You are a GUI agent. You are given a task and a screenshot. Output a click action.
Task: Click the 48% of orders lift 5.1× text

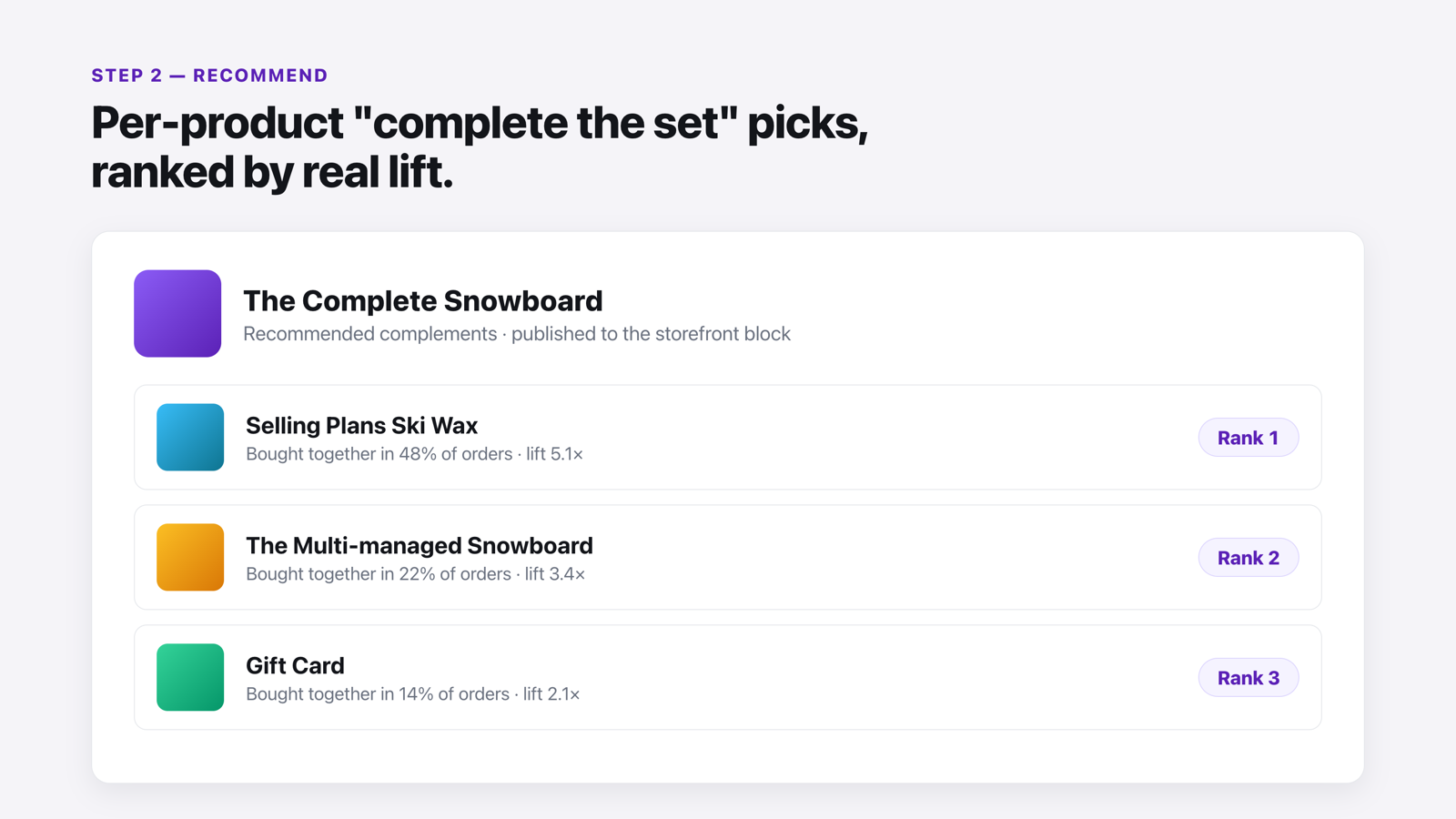[x=414, y=453]
